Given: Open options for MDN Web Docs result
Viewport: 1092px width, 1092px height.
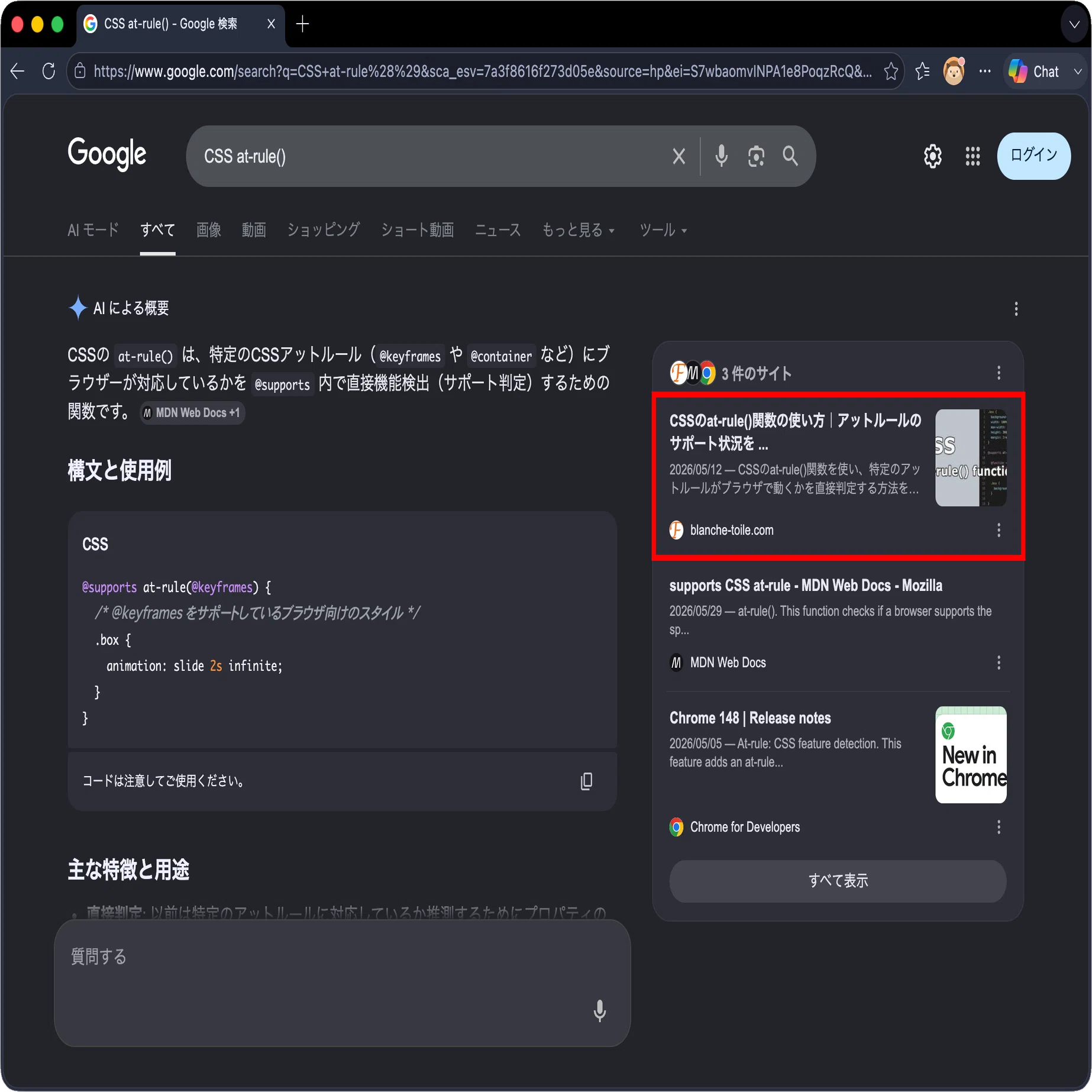Looking at the screenshot, I should coord(999,663).
